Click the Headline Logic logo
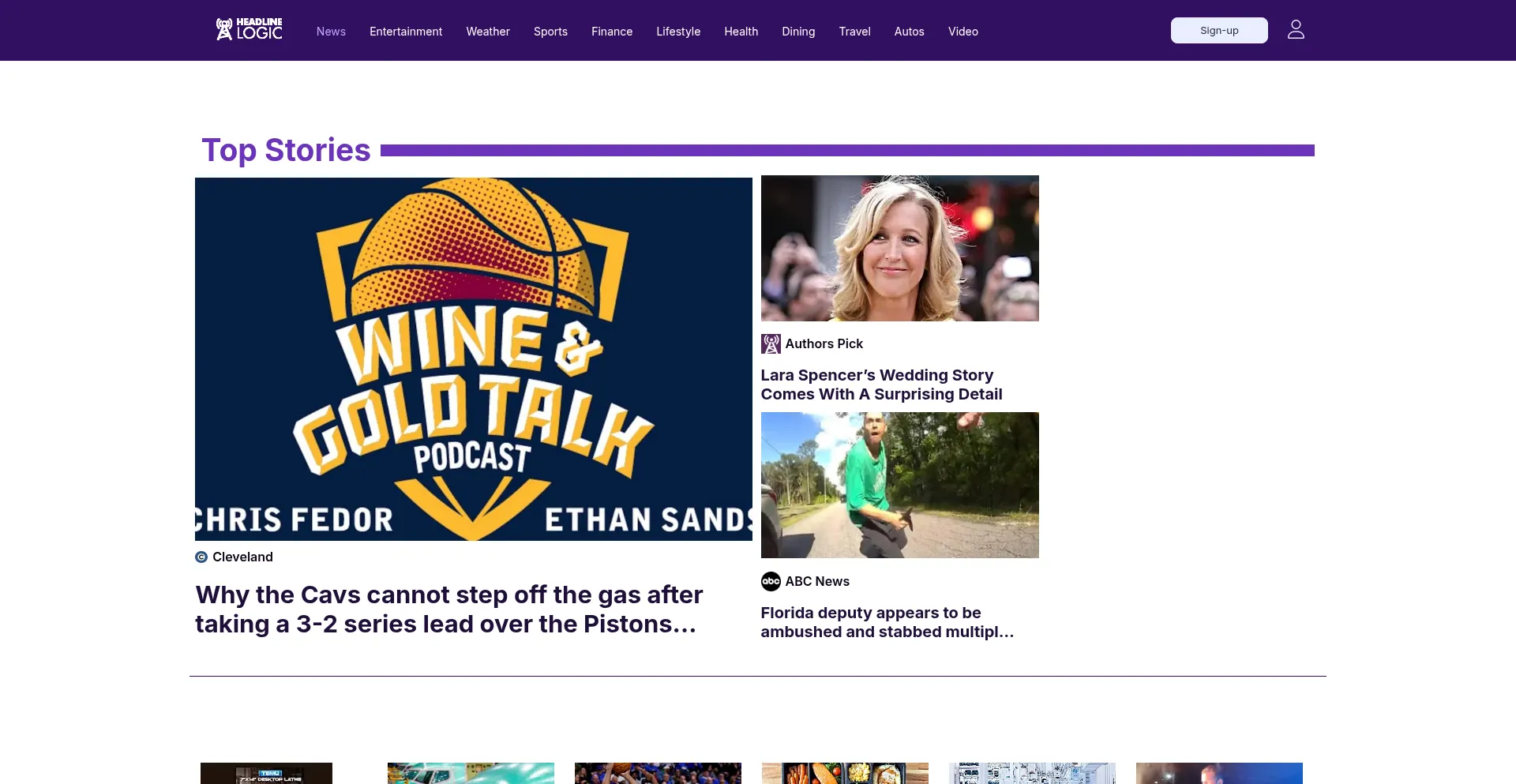Image resolution: width=1516 pixels, height=784 pixels. coord(249,29)
